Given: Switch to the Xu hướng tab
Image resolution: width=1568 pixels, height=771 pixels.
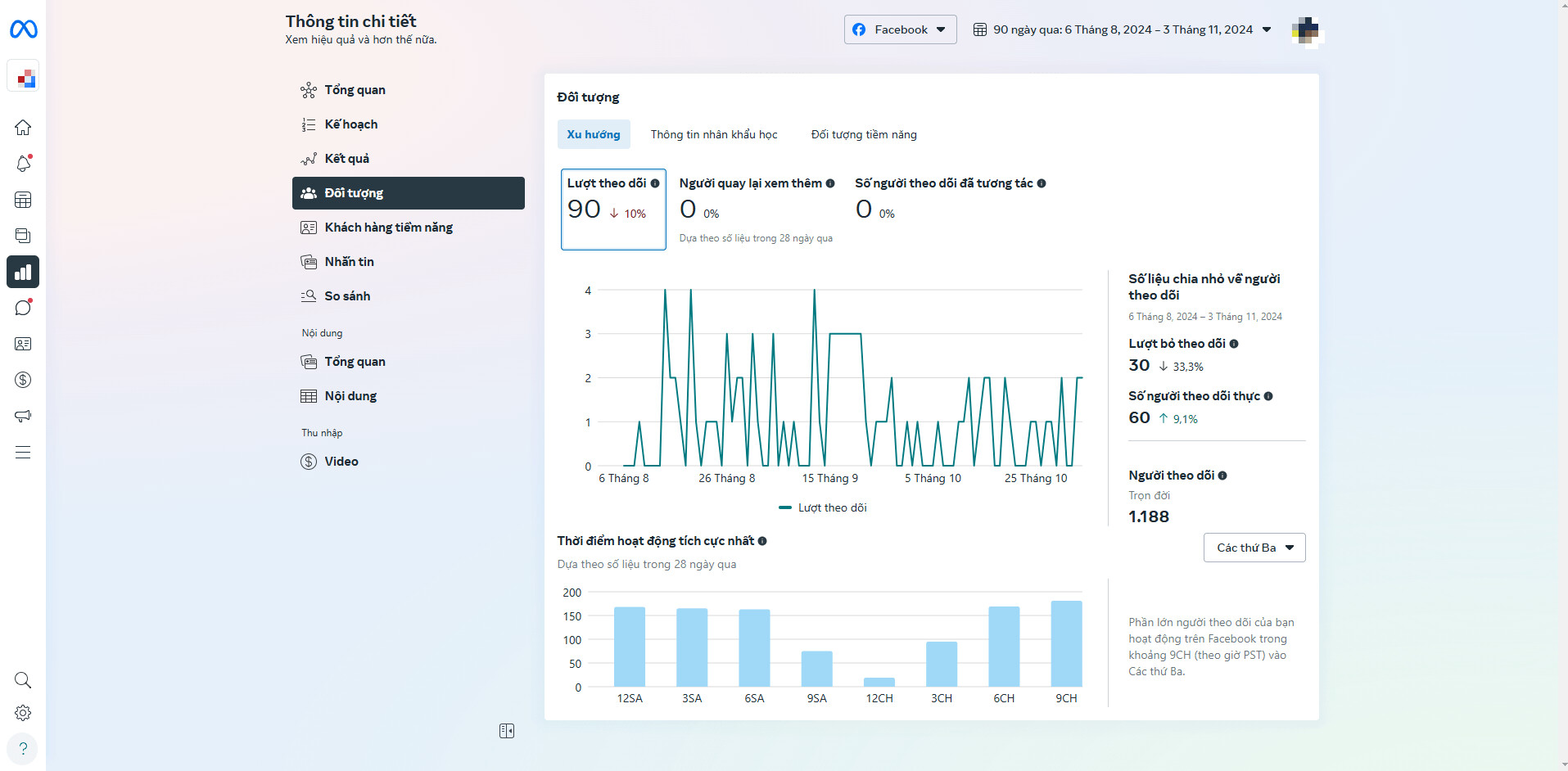Looking at the screenshot, I should 594,134.
